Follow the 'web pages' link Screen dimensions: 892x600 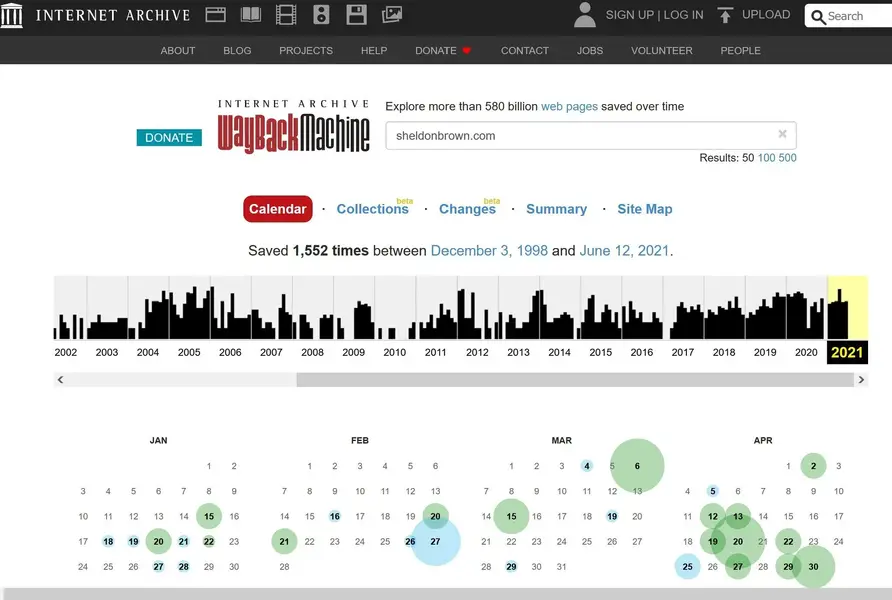(x=569, y=106)
